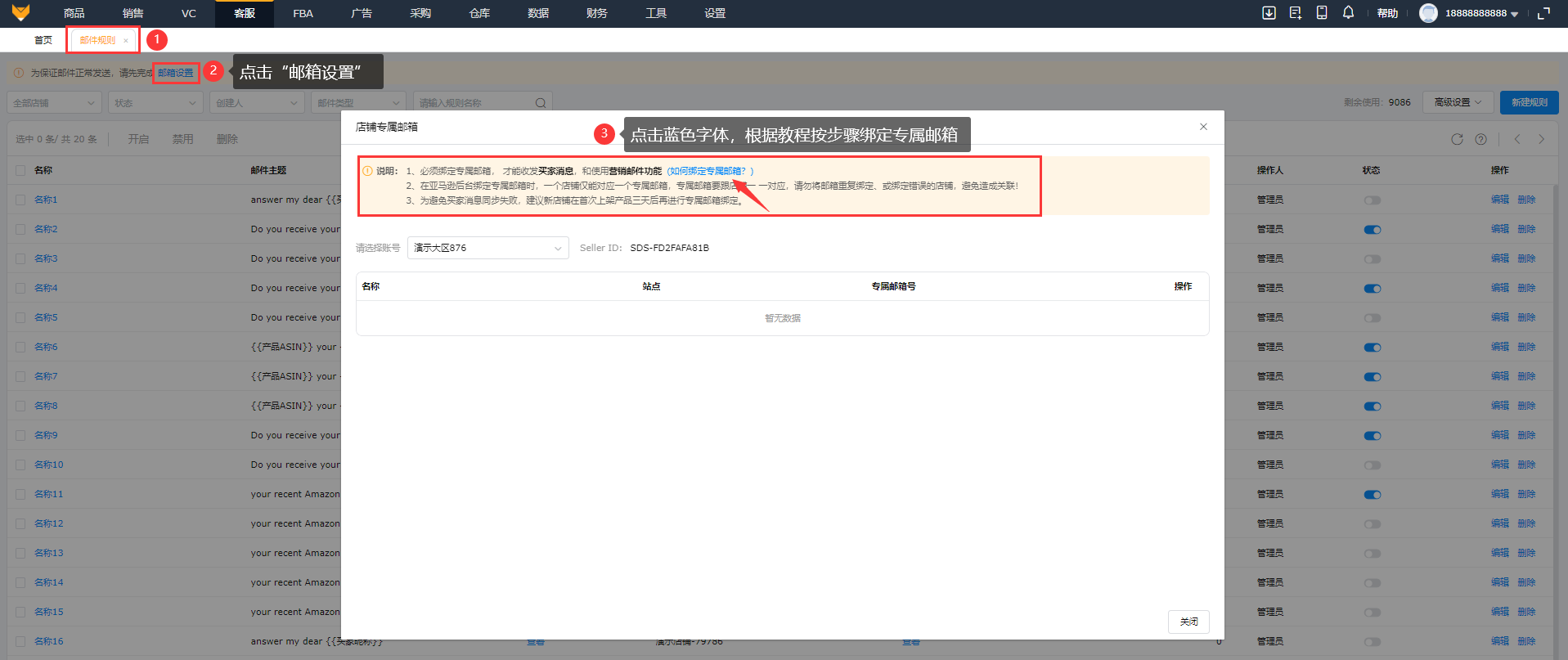Disable the status switch for 名称4
Image resolution: width=1568 pixels, height=660 pixels.
tap(1373, 289)
